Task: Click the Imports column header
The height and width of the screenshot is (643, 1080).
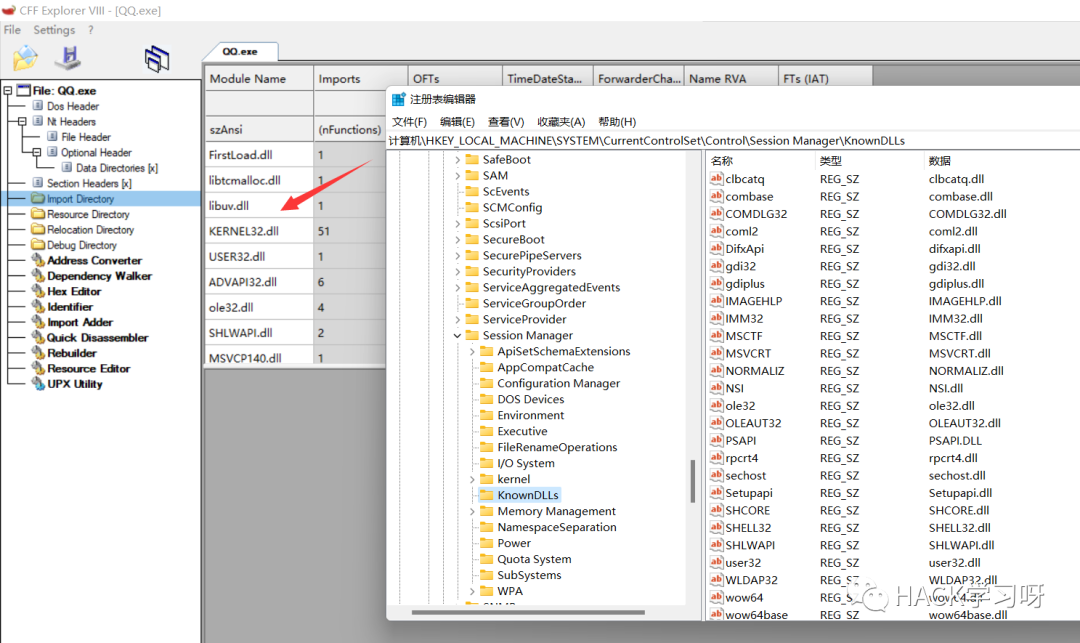Action: (360, 78)
